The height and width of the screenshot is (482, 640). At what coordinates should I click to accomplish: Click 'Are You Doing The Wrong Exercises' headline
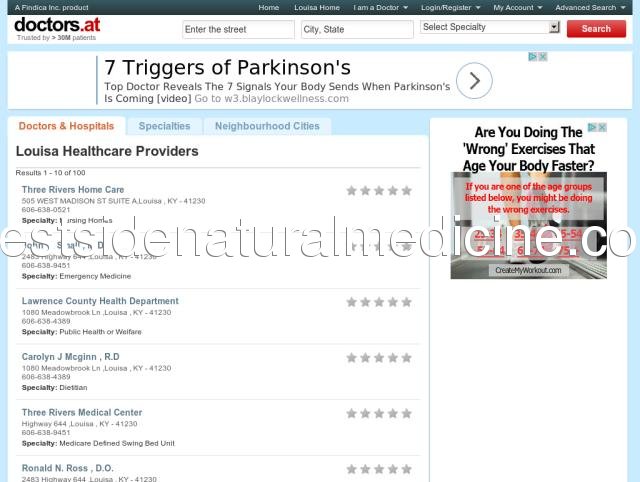[529, 149]
